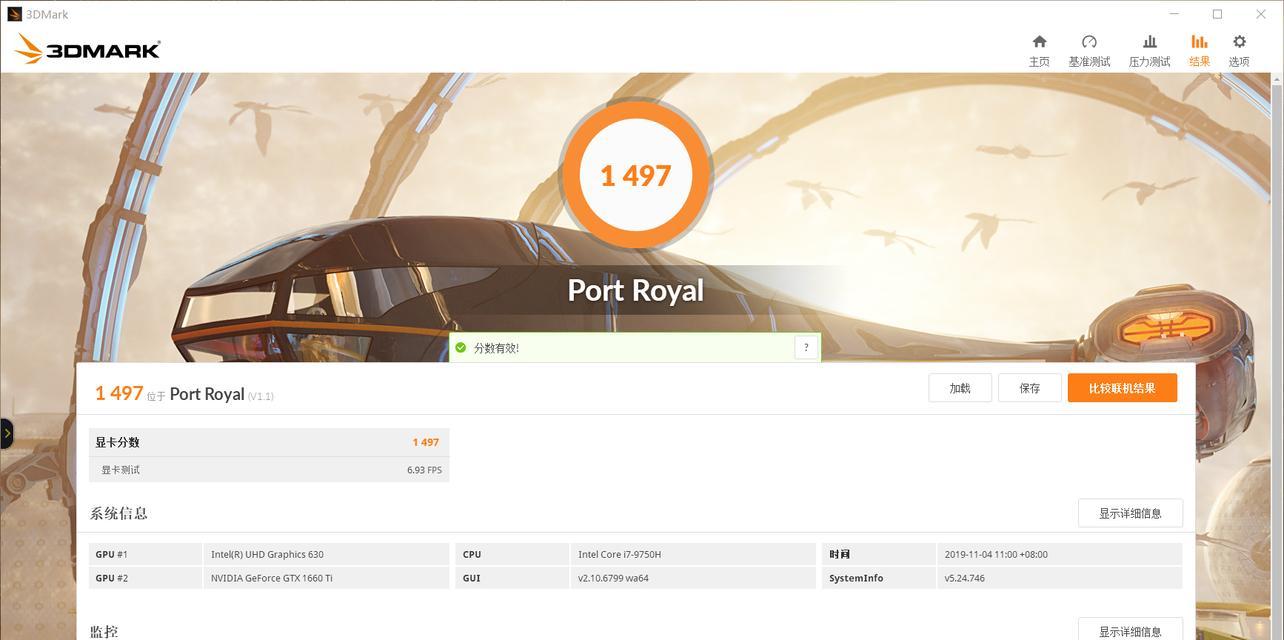This screenshot has height=640, width=1284.
Task: Open the 压力测试 stress test tab
Action: [1149, 50]
